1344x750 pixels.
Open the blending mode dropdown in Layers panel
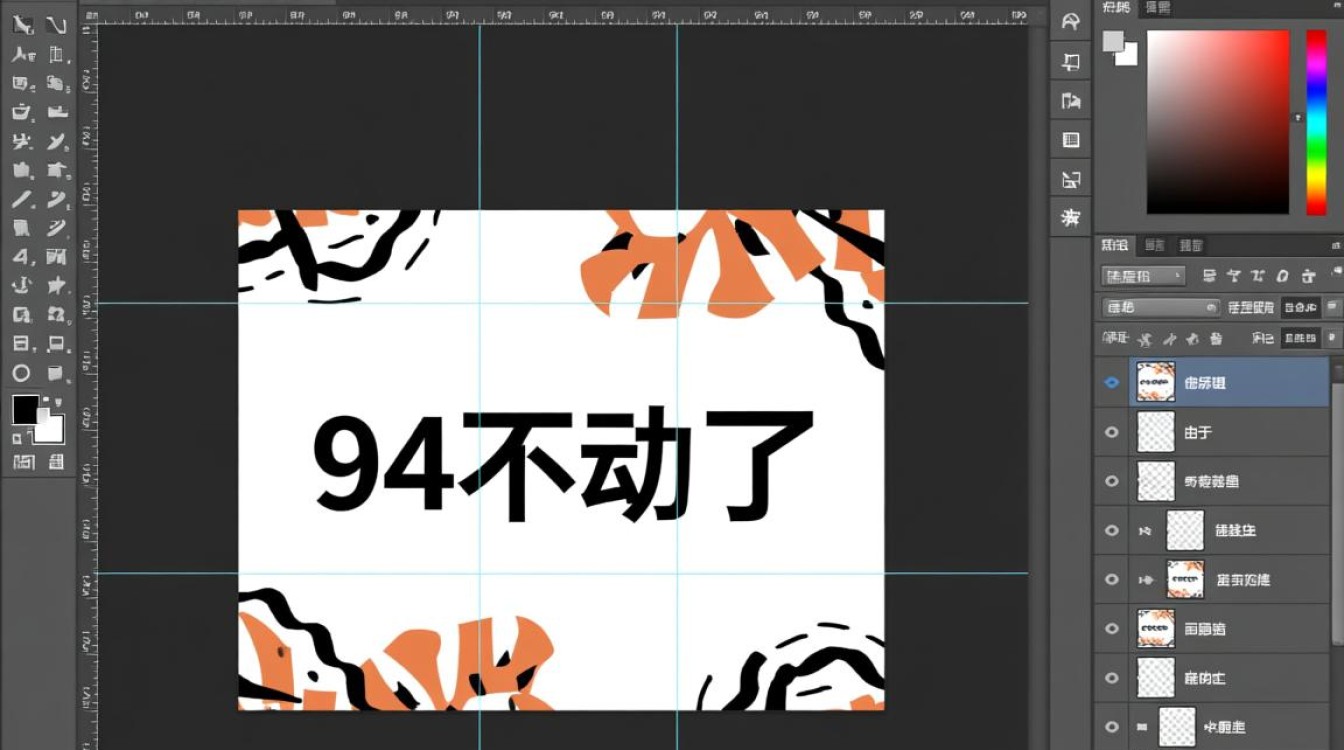(x=1159, y=308)
